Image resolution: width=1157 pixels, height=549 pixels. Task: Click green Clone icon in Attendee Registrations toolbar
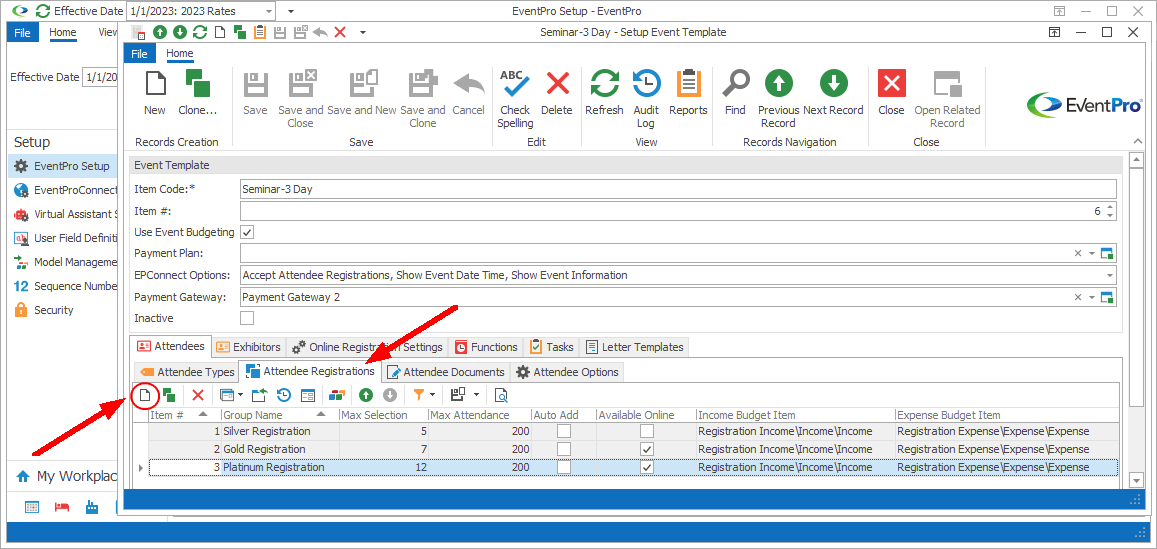[x=169, y=395]
